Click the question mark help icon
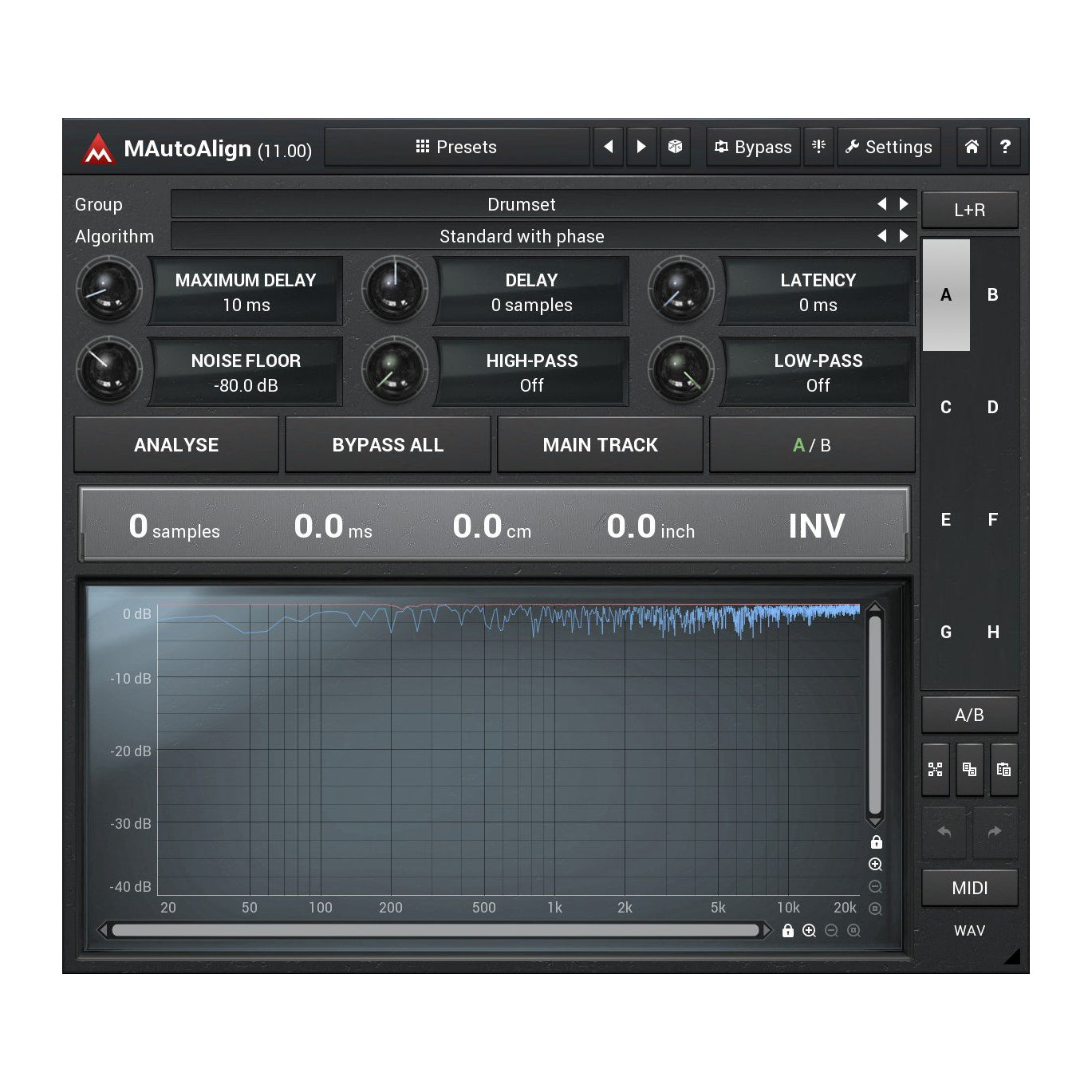The image size is (1092, 1092). coord(1005,147)
